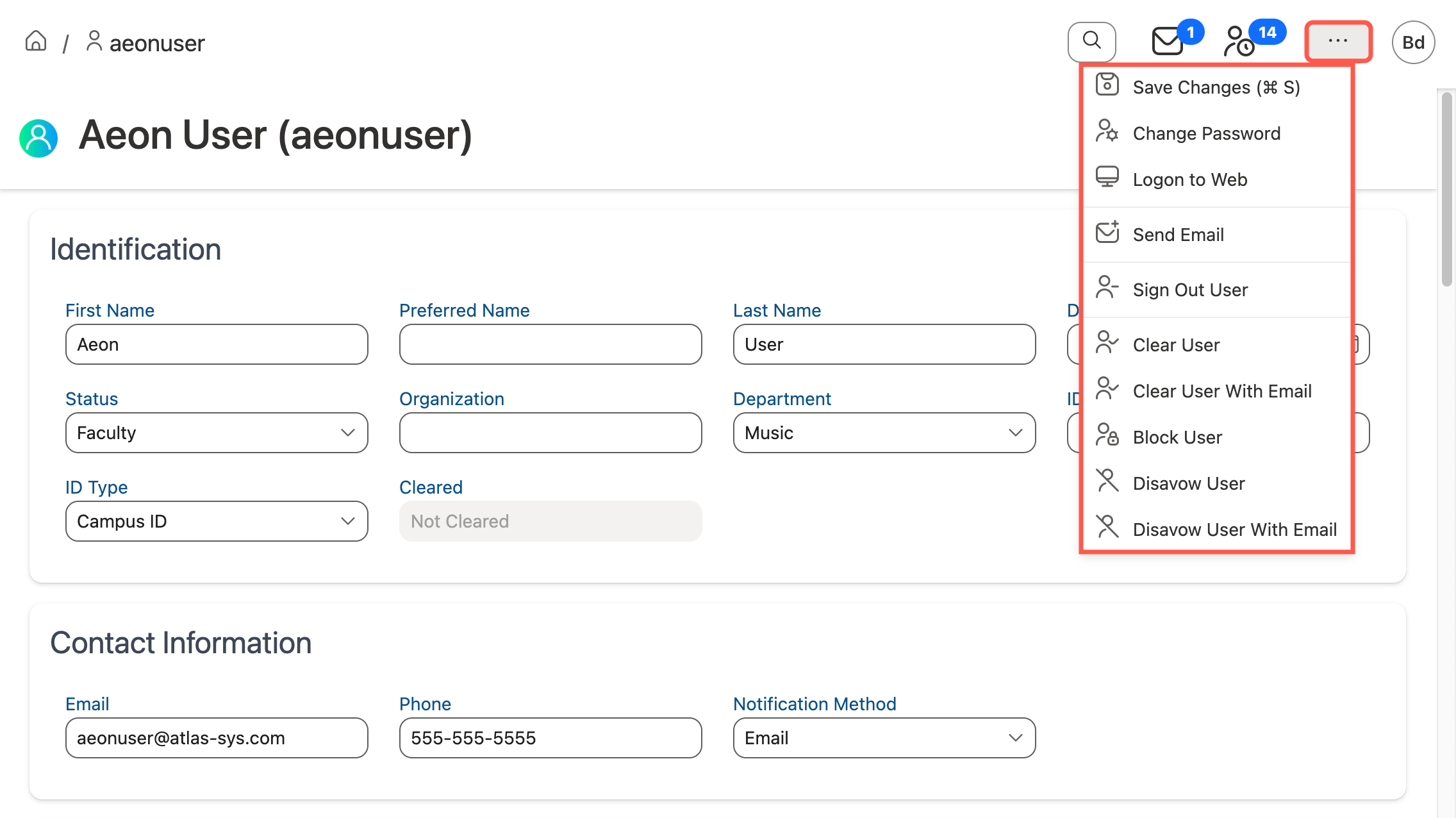
Task: Open Notification Method dropdown
Action: [884, 738]
